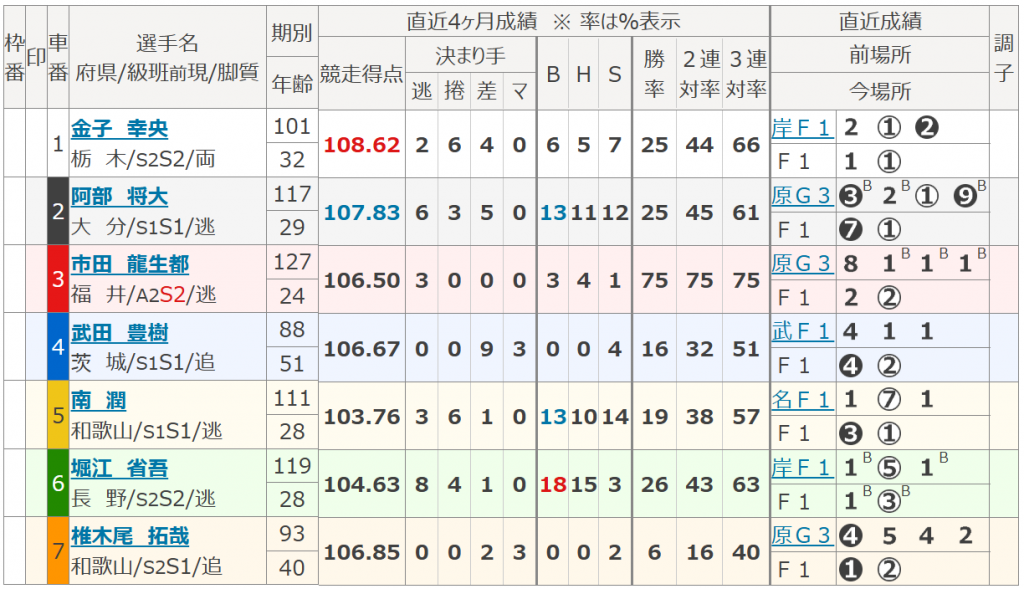Open 椎木尾 拓哉's racer profile
Viewport: 1024px width, 589px height.
129,537
